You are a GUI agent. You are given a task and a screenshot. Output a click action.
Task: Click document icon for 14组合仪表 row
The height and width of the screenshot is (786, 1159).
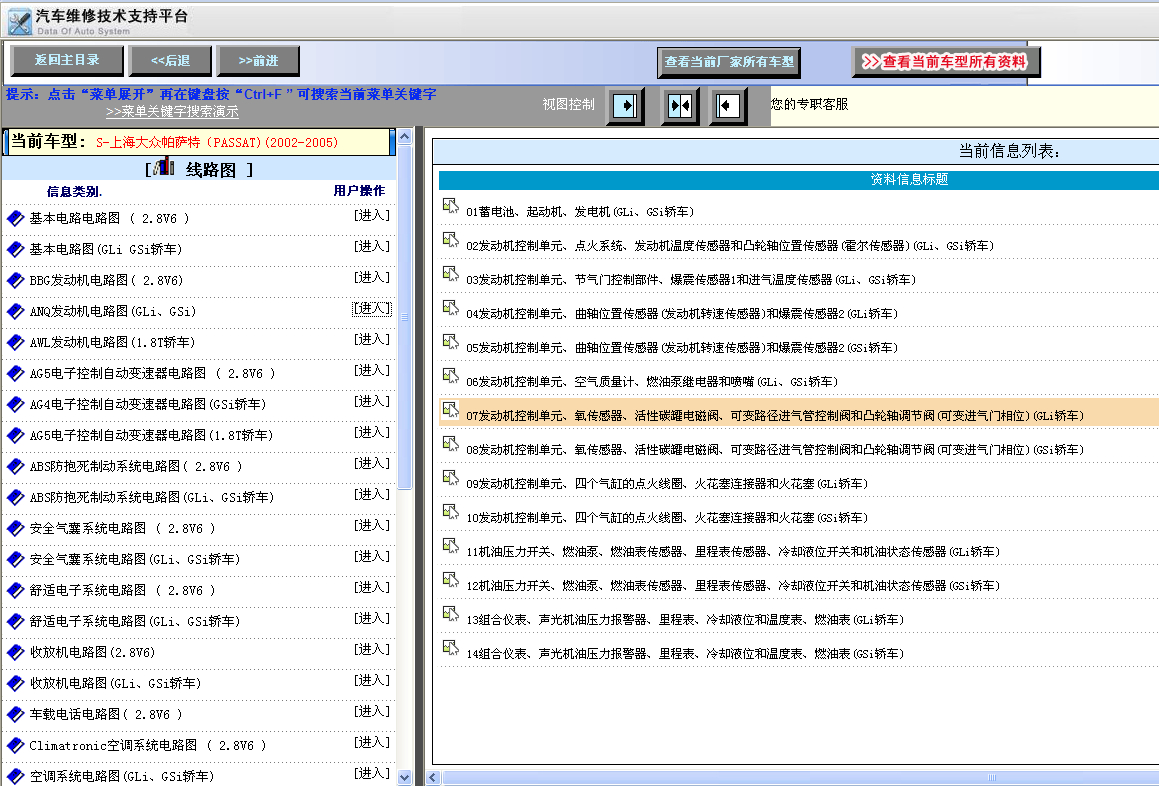[x=450, y=648]
